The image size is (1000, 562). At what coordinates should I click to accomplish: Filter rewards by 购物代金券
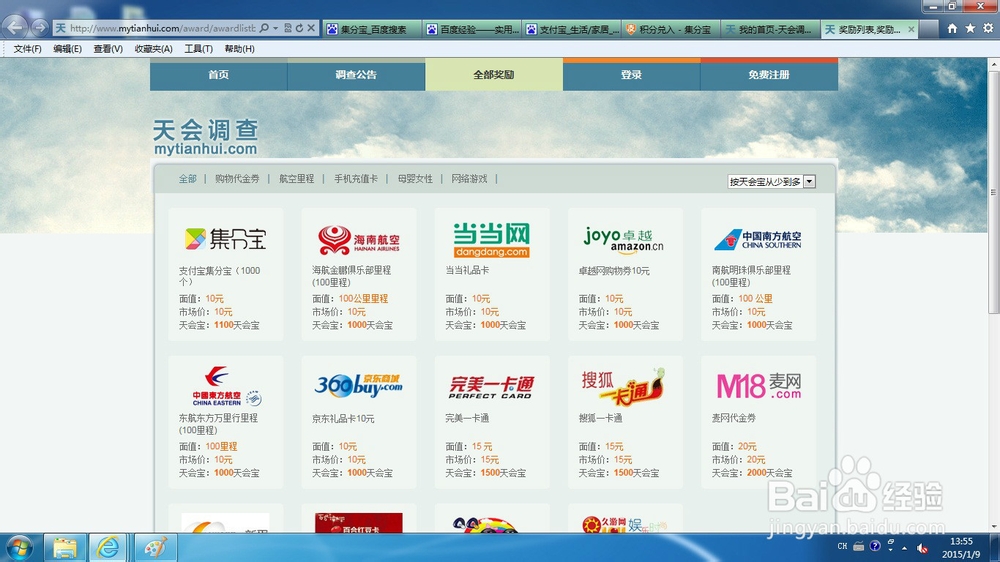pos(237,179)
